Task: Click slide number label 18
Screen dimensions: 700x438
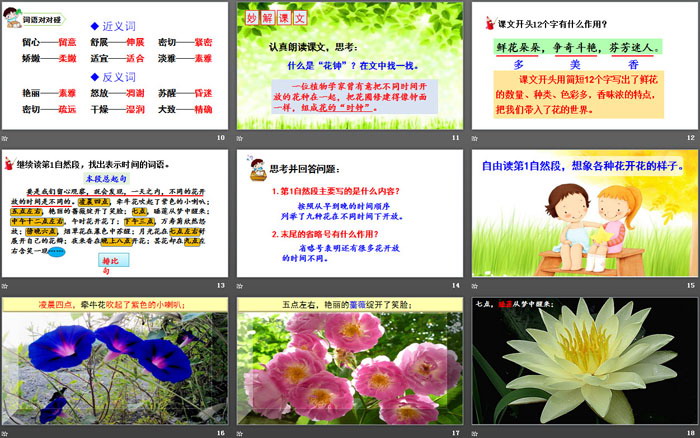Action: 691,433
